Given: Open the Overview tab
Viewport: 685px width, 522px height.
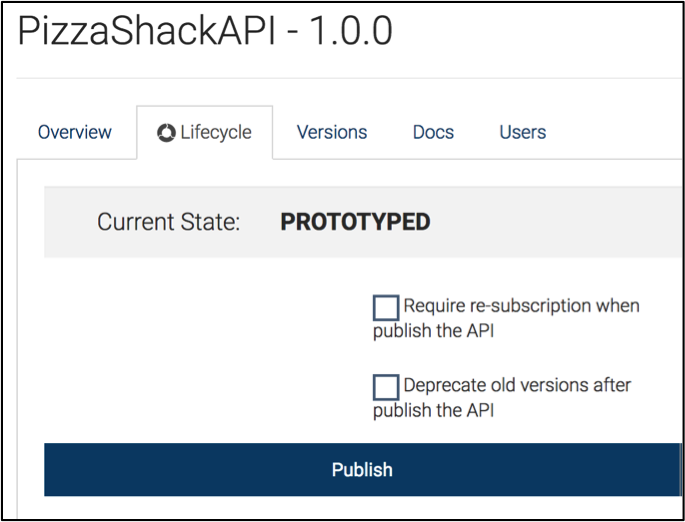Looking at the screenshot, I should [75, 132].
